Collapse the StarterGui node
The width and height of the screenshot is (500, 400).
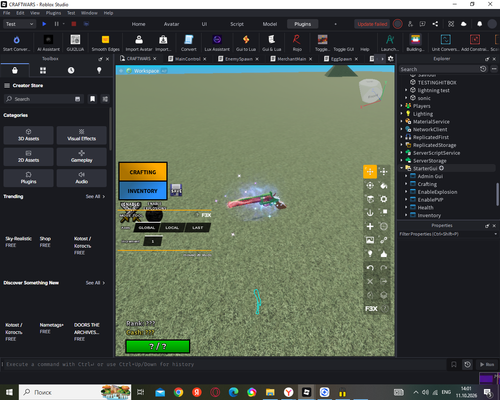point(402,168)
